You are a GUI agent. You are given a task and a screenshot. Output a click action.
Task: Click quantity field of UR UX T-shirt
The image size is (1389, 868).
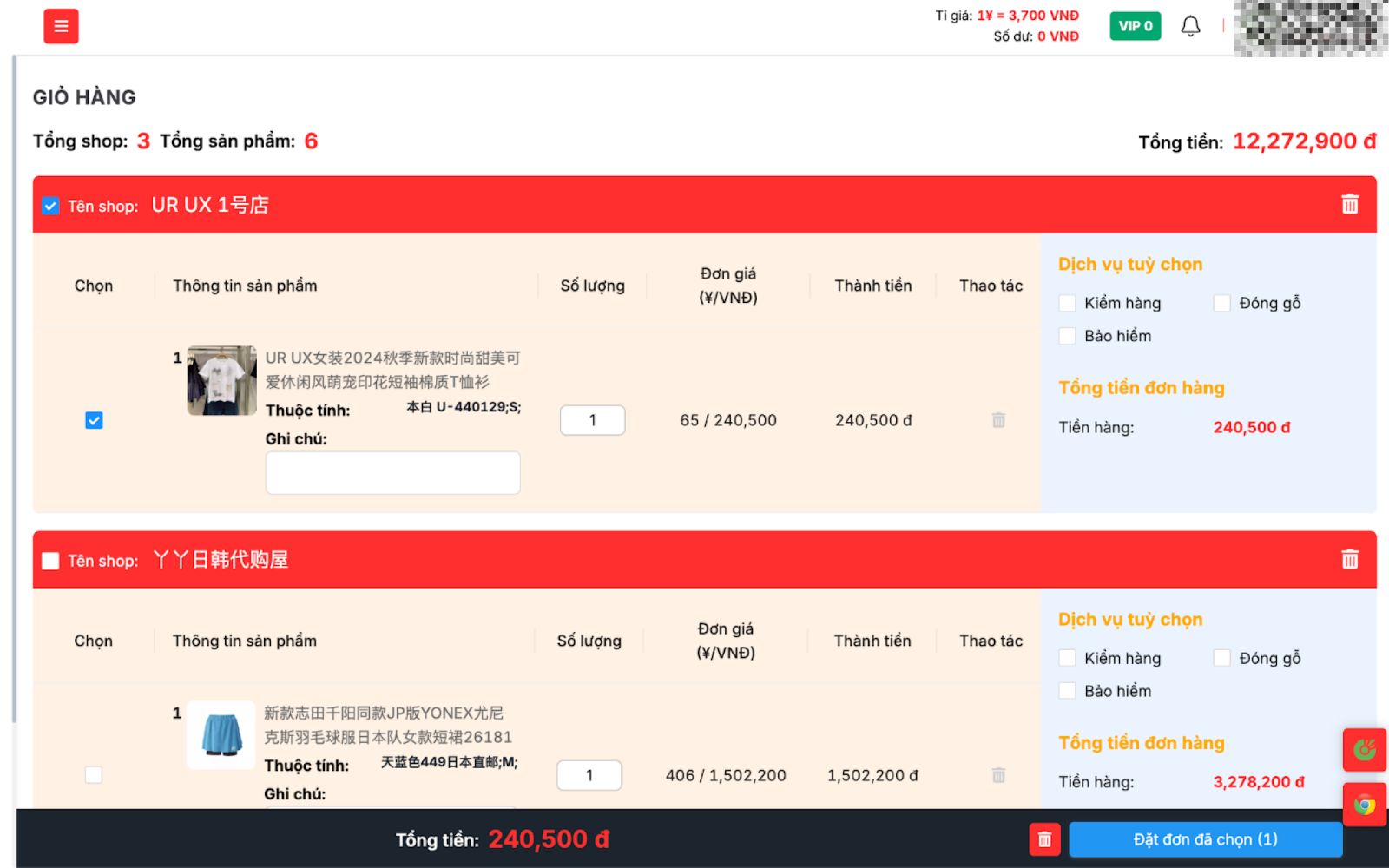click(x=593, y=420)
